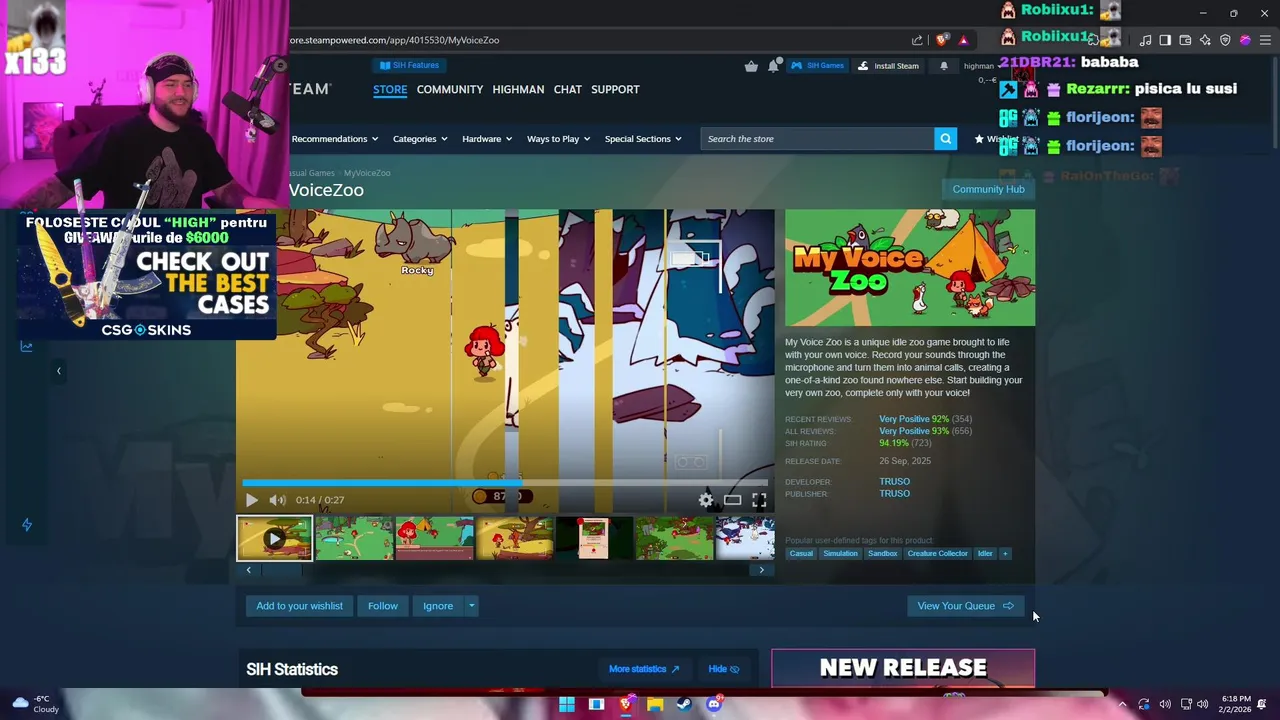
Task: Expand the Categories dropdown
Action: [x=420, y=139]
